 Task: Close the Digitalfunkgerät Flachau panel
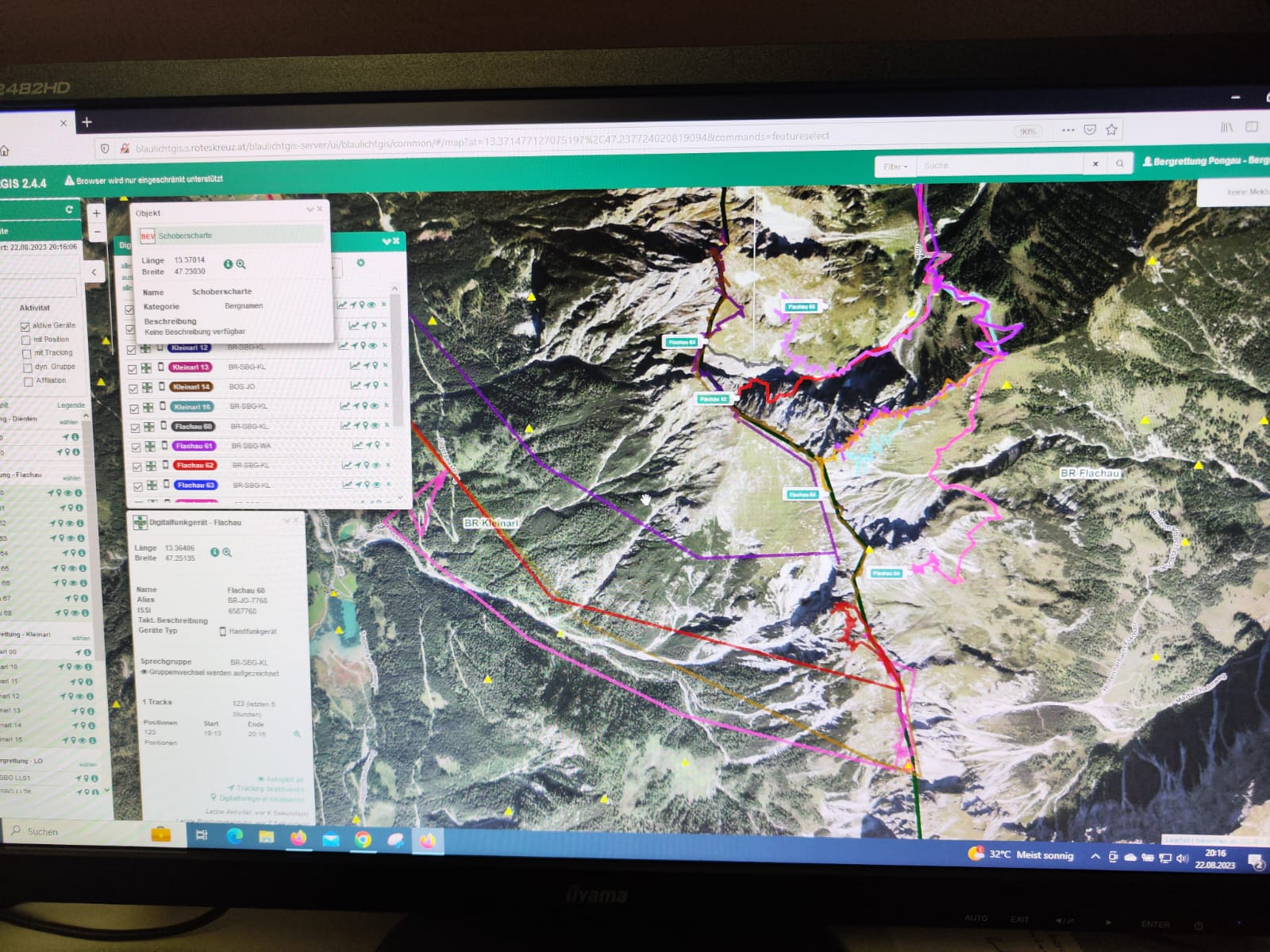(x=296, y=520)
